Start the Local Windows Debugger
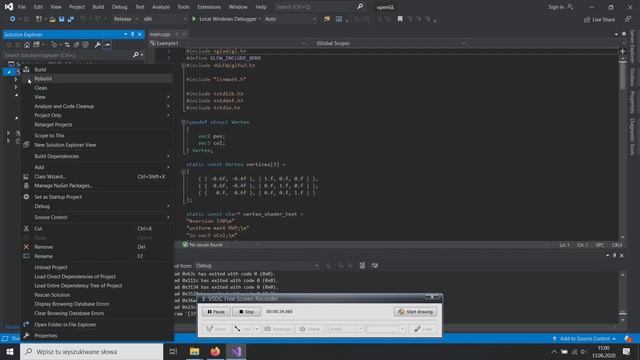Image resolution: width=640 pixels, height=360 pixels. click(226, 19)
